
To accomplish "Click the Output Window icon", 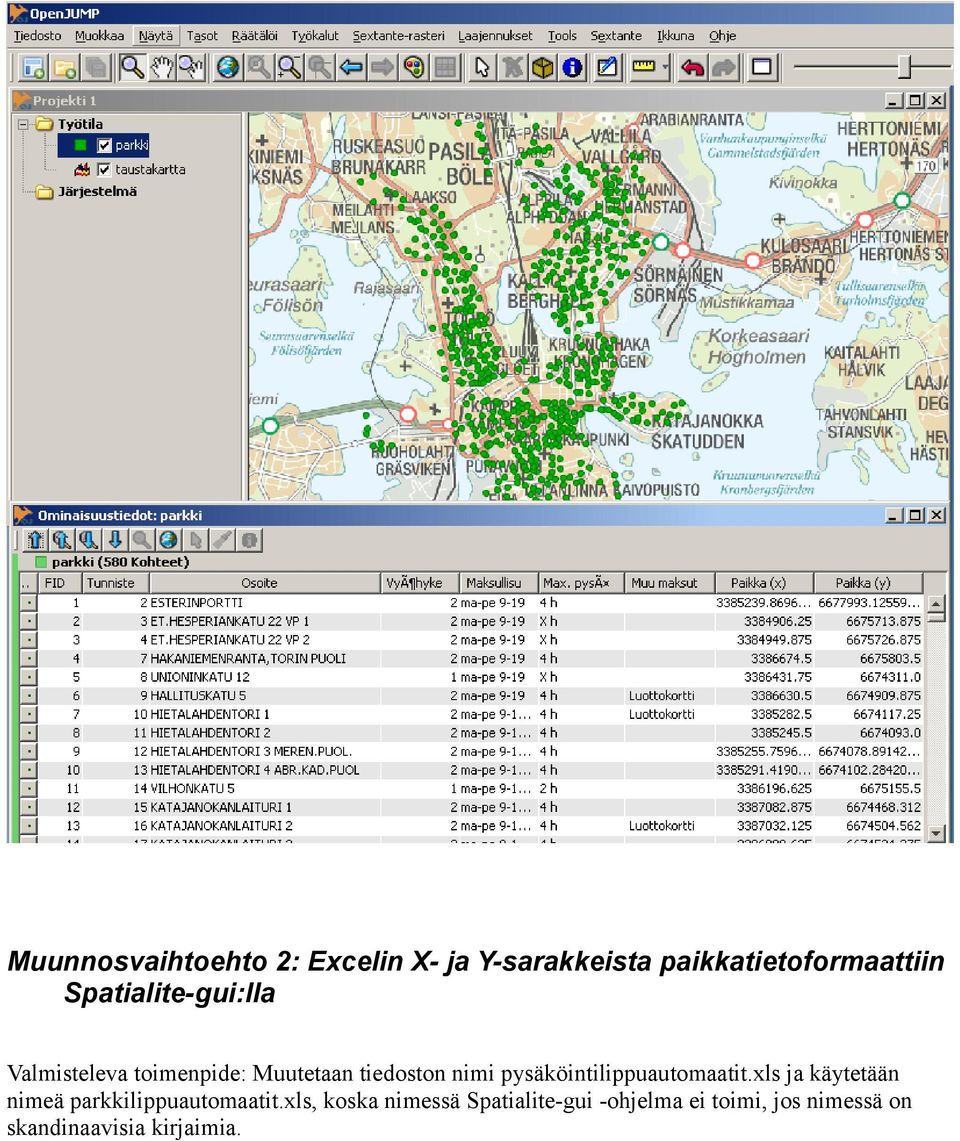I will point(761,68).
